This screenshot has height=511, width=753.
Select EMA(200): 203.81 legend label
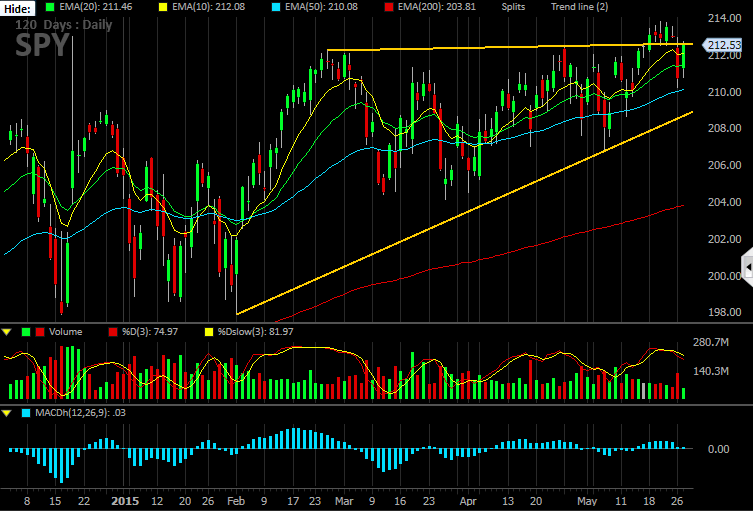pos(437,7)
